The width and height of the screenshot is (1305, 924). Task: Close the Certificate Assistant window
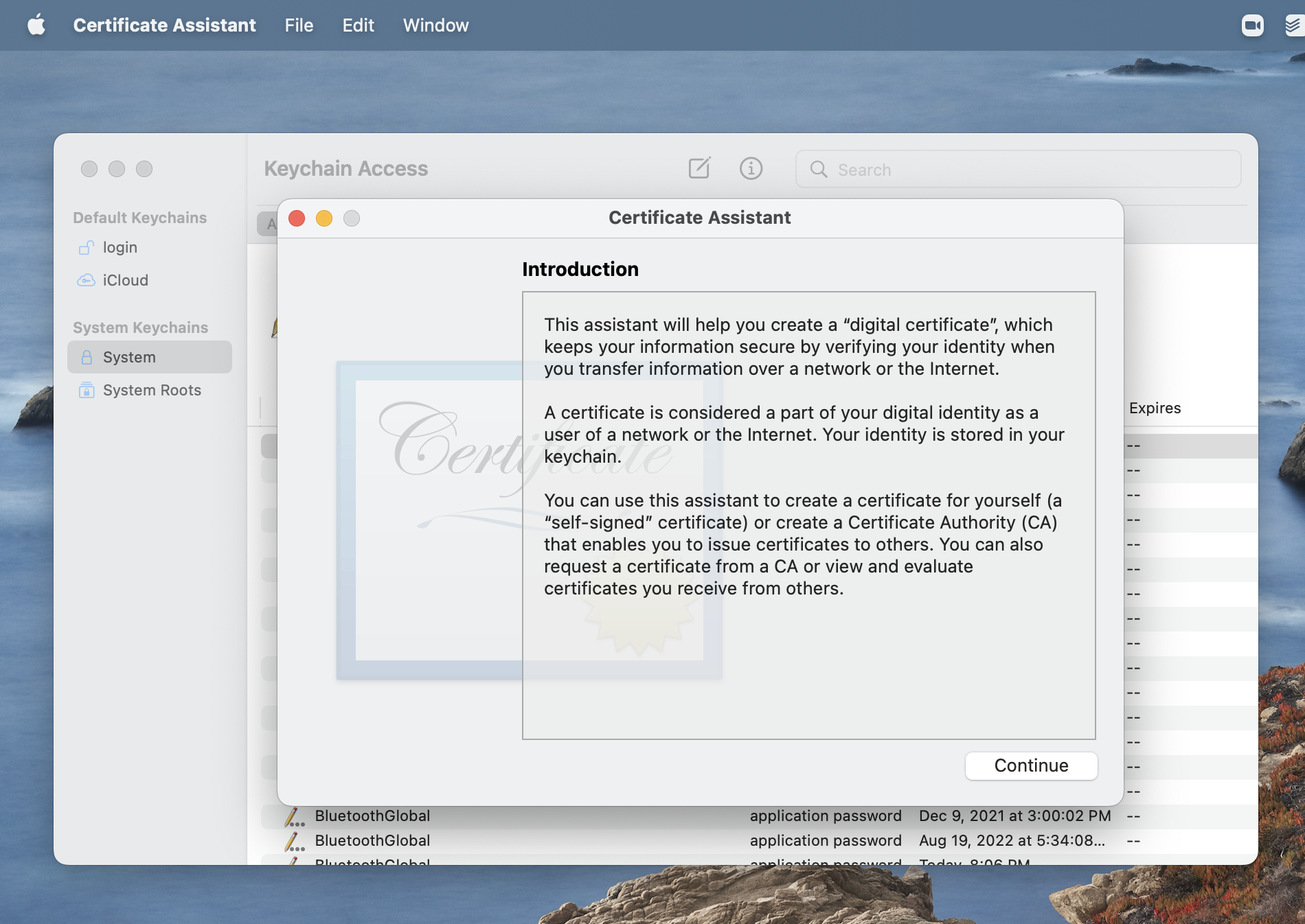(x=297, y=218)
